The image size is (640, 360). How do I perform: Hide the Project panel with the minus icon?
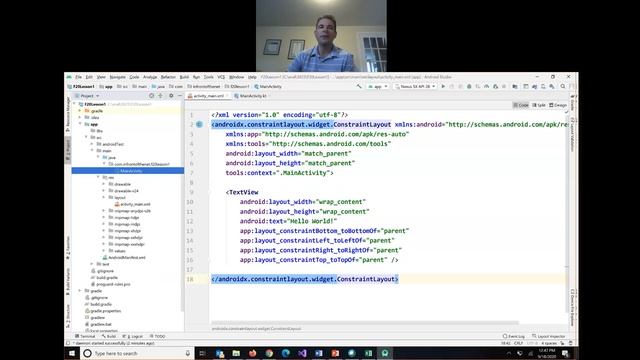pyautogui.click(x=180, y=96)
